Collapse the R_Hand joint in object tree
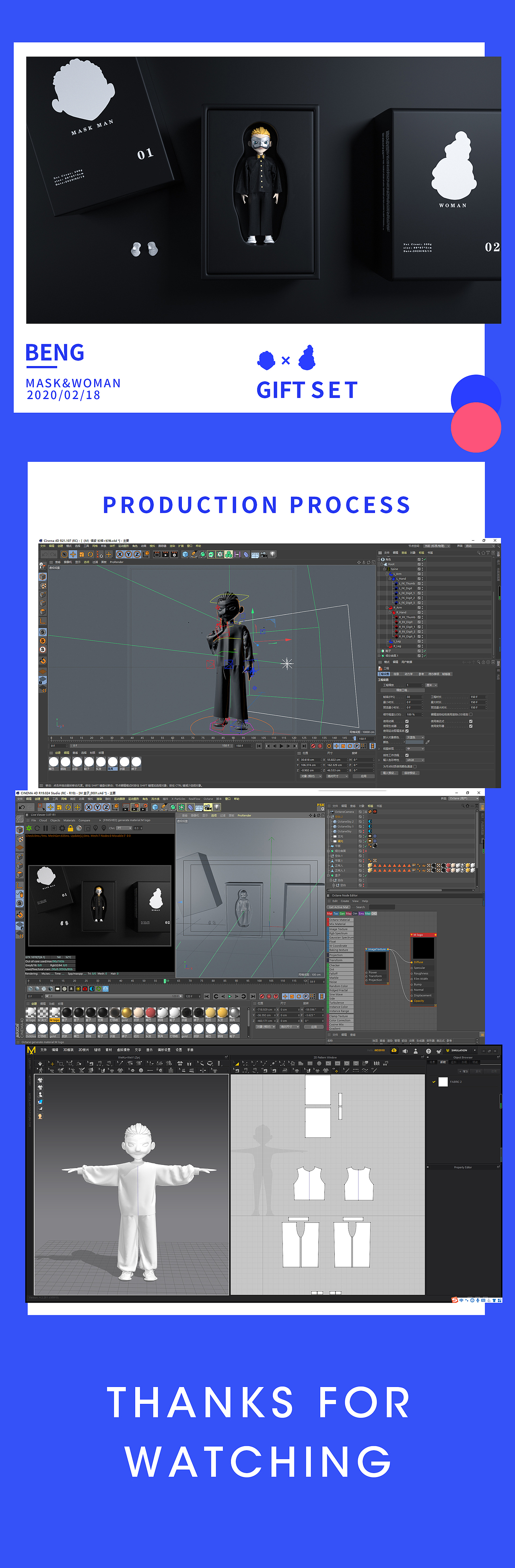Screen dimensions: 515x1568 [x=390, y=612]
